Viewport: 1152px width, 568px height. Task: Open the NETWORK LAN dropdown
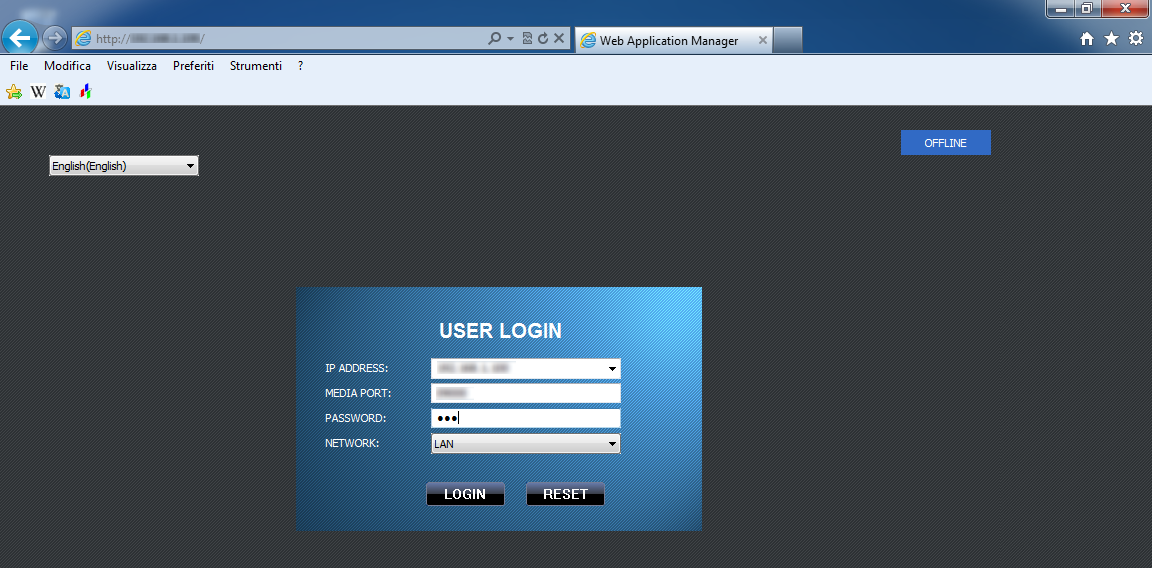point(612,443)
